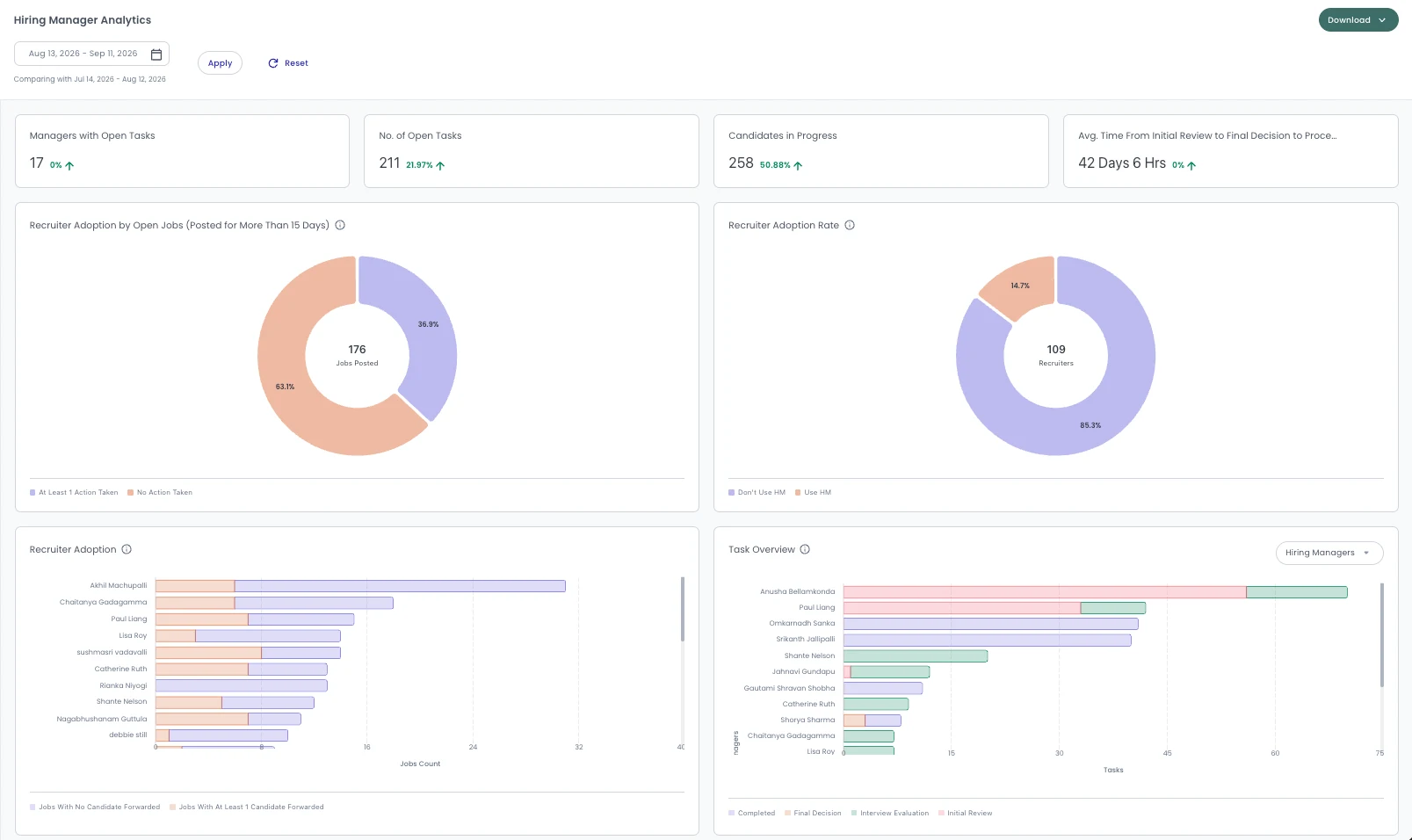Toggle Jobs With At Least 1 Candidate Forwarded legend
The image size is (1412, 840).
(247, 807)
